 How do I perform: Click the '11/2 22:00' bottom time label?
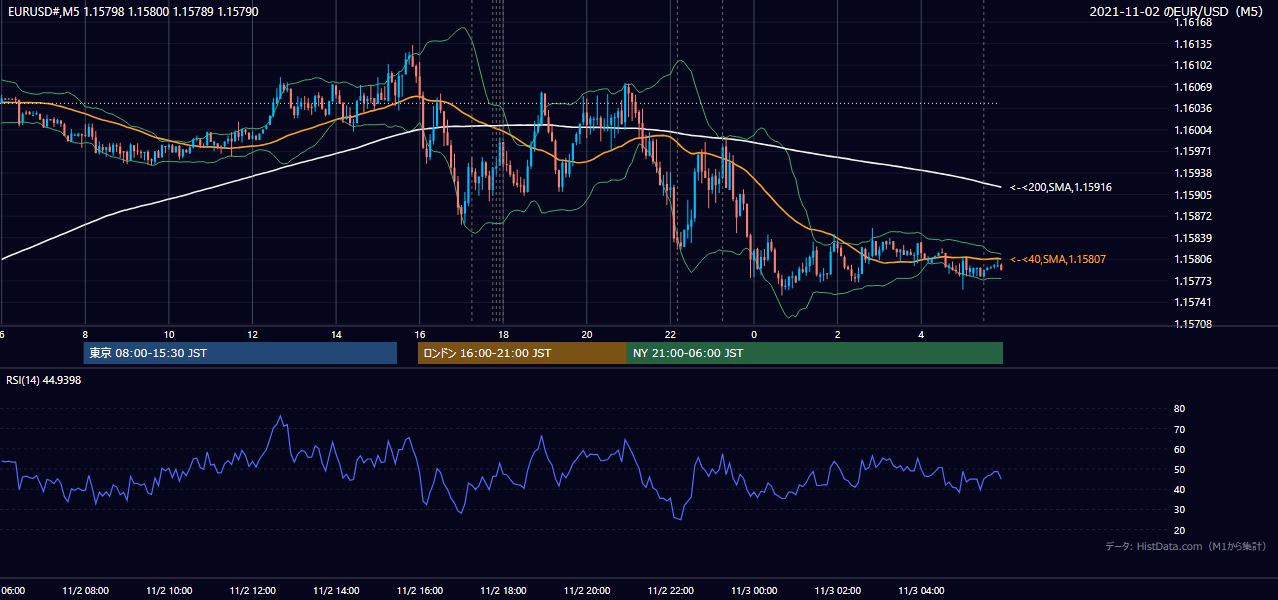pos(670,591)
